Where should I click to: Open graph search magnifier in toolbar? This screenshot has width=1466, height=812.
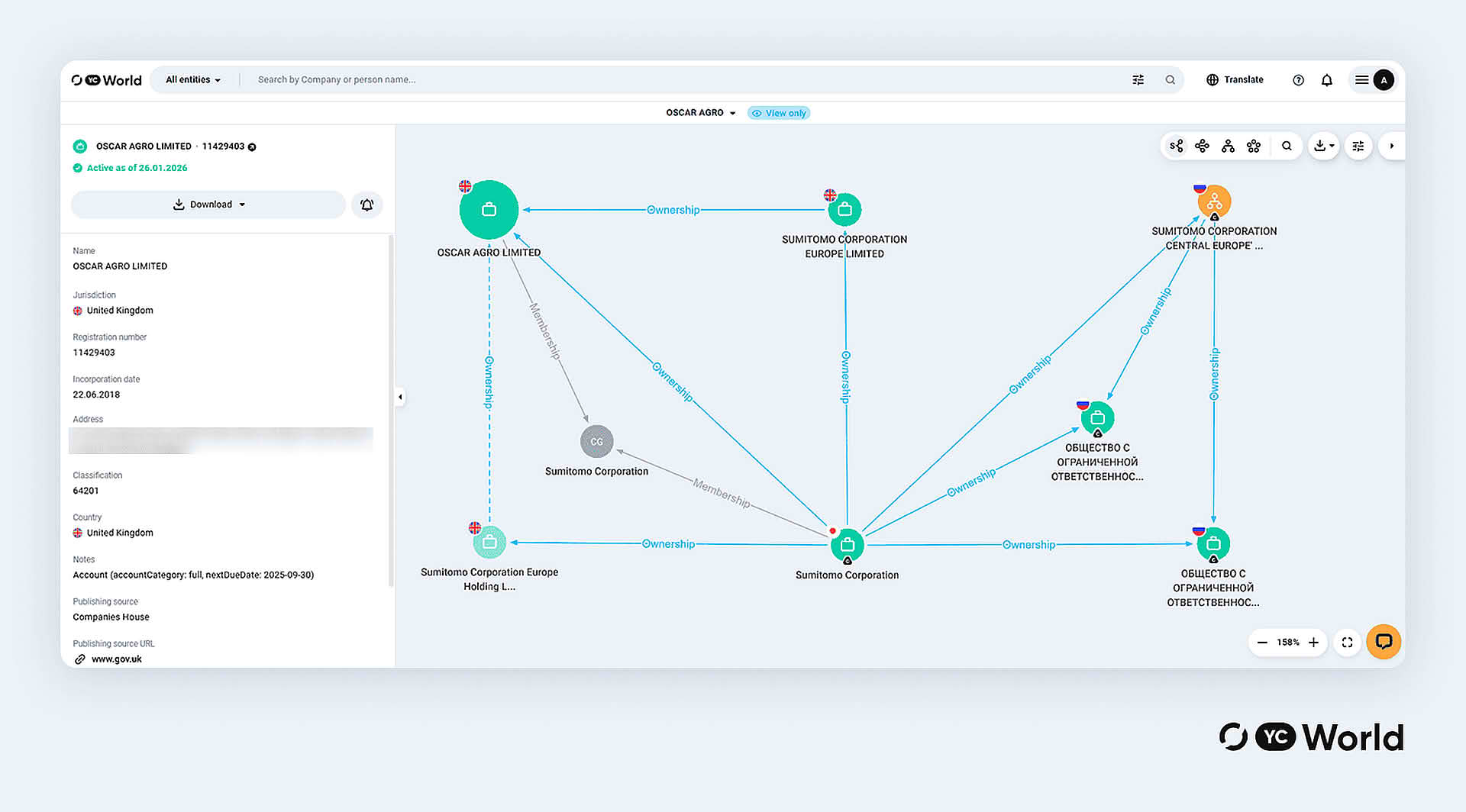1287,146
